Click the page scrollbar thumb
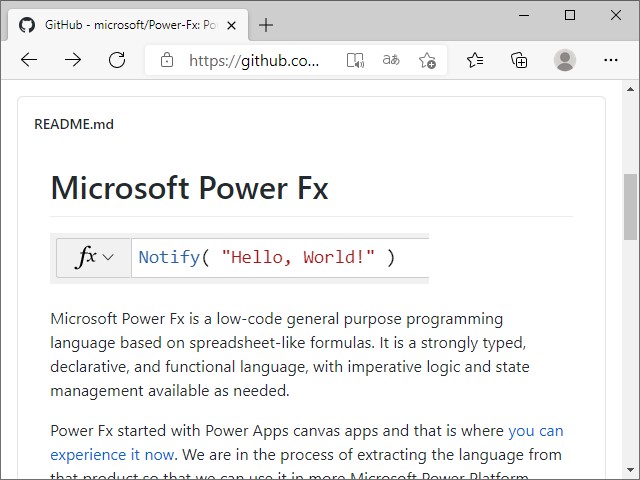Image resolution: width=640 pixels, height=480 pixels. pyautogui.click(x=630, y=207)
